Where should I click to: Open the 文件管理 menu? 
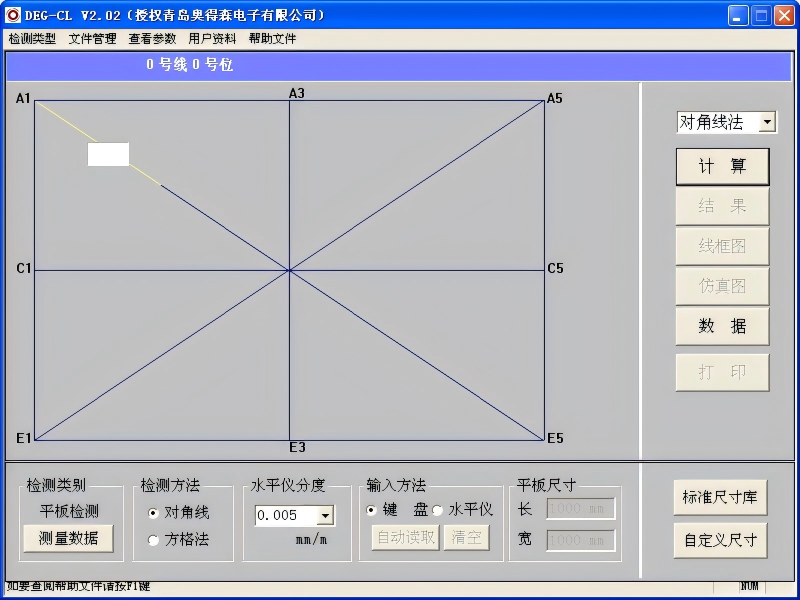click(92, 39)
